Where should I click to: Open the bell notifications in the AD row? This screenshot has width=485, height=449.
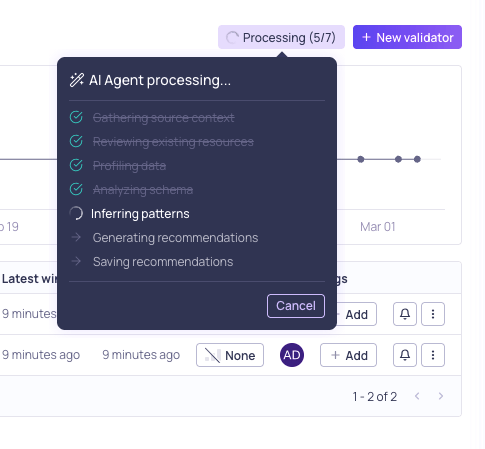[405, 355]
